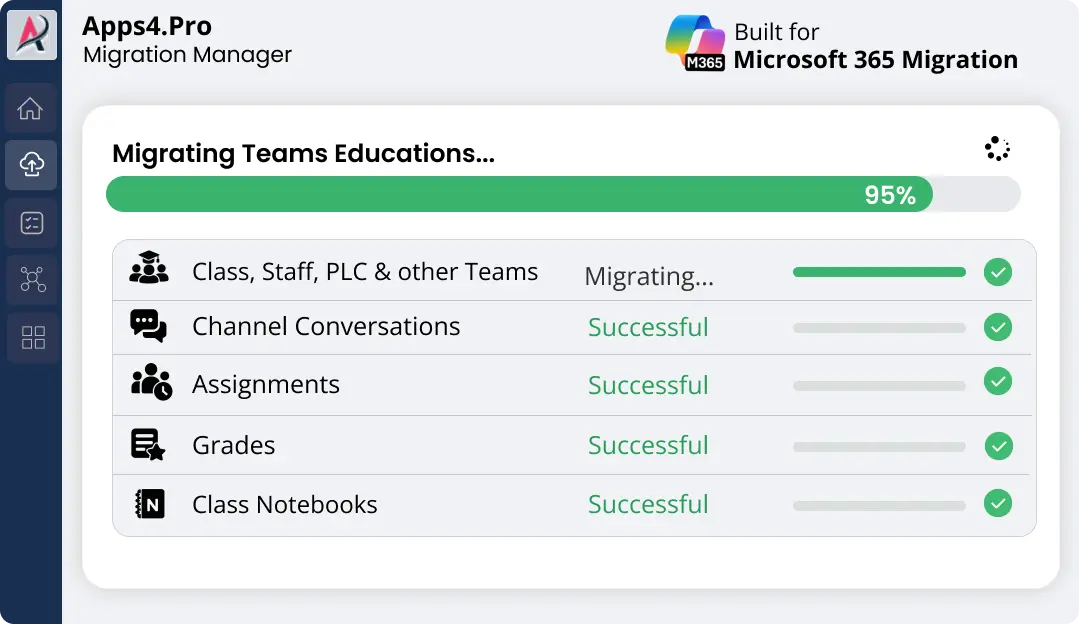Click the 'Built for' text
The height and width of the screenshot is (624, 1079).
click(776, 32)
